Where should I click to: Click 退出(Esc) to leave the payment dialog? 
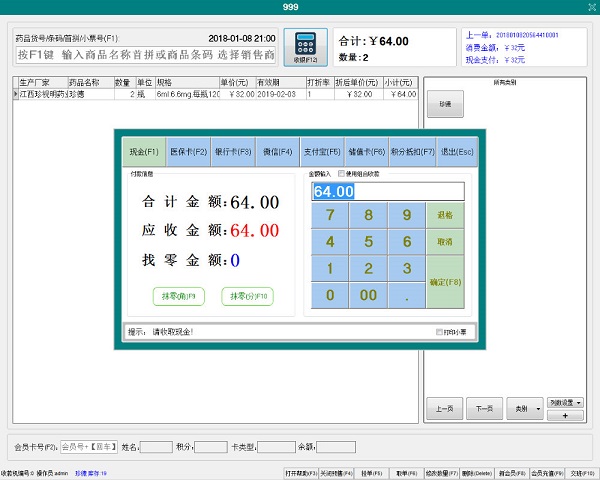pyautogui.click(x=457, y=152)
